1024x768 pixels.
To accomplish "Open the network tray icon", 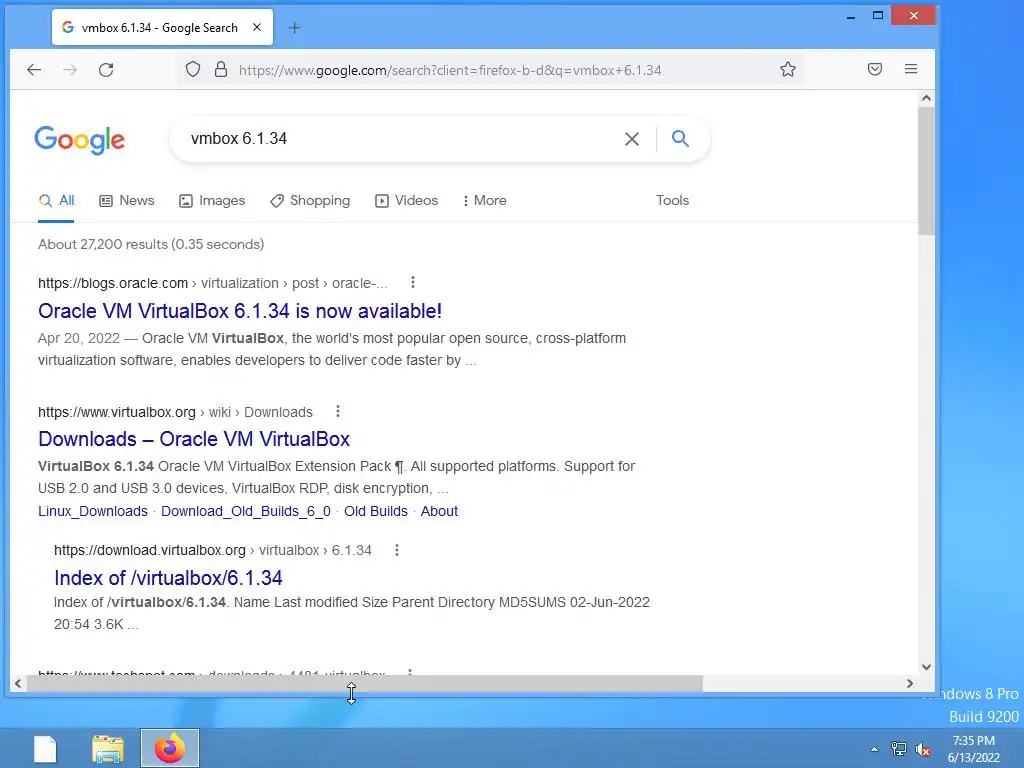I will click(899, 749).
